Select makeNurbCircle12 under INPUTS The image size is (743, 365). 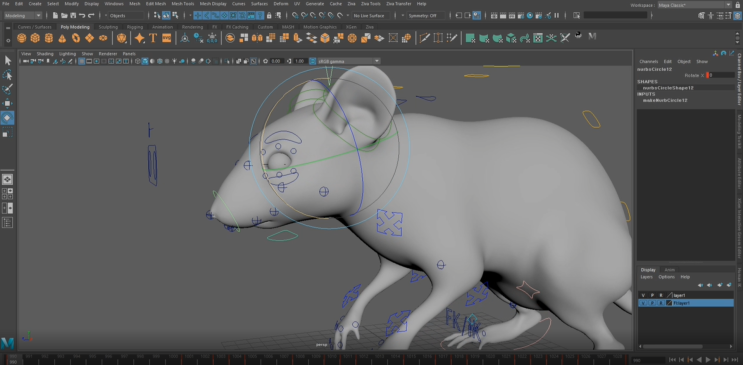[665, 100]
